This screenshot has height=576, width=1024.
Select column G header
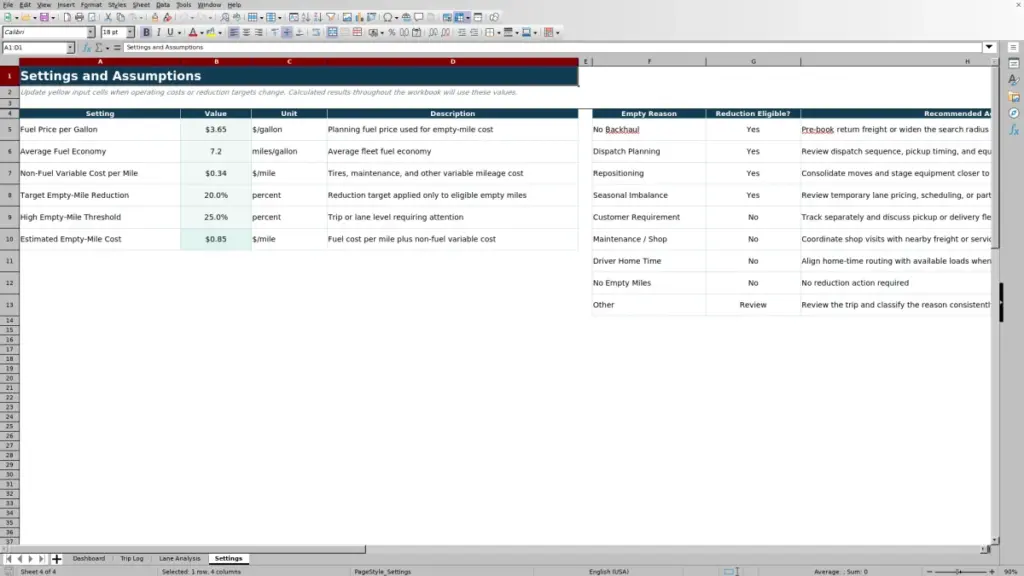pos(753,61)
